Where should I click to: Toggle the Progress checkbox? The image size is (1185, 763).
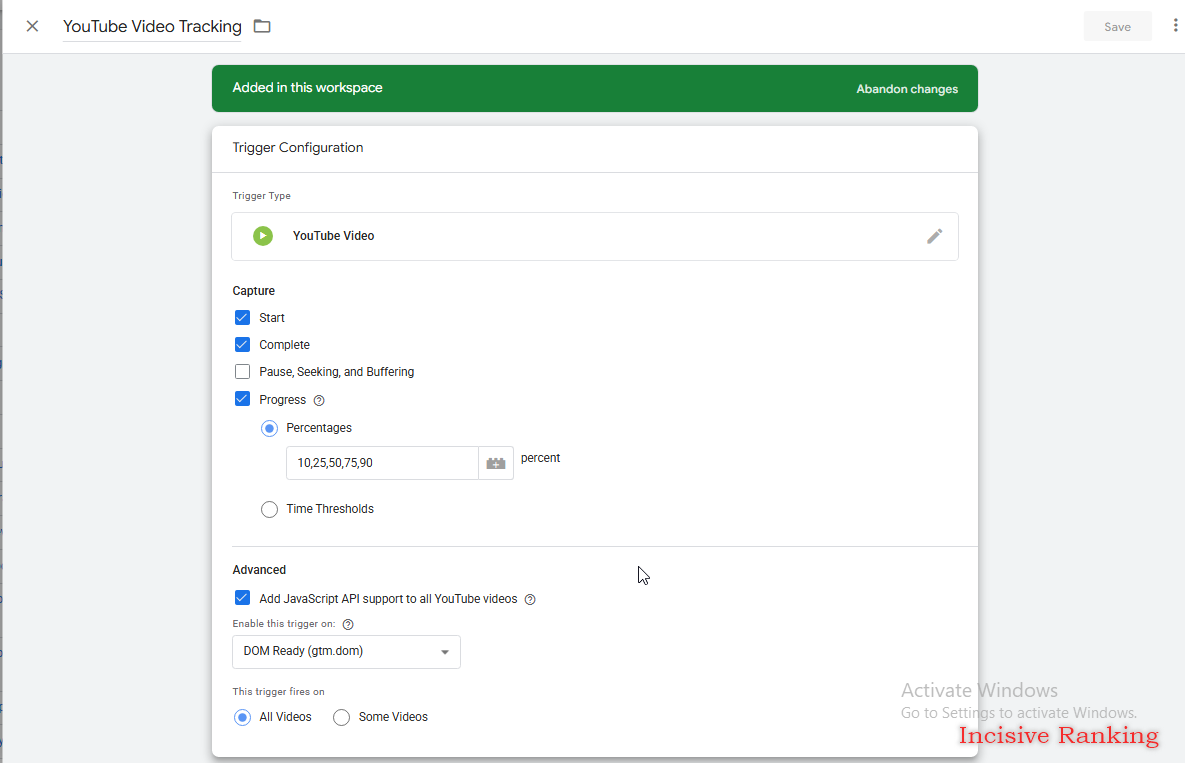(242, 399)
